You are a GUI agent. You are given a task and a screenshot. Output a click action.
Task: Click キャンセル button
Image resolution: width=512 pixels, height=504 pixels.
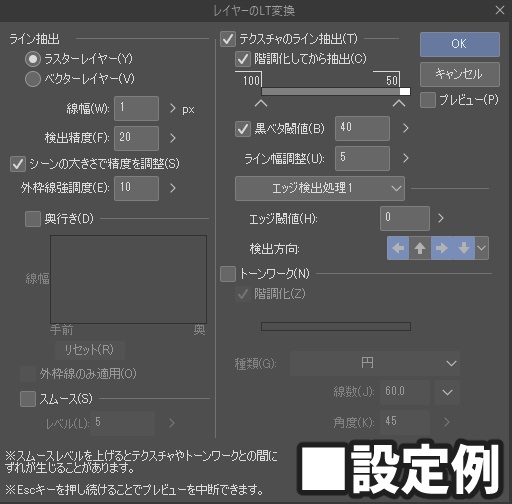(460, 74)
